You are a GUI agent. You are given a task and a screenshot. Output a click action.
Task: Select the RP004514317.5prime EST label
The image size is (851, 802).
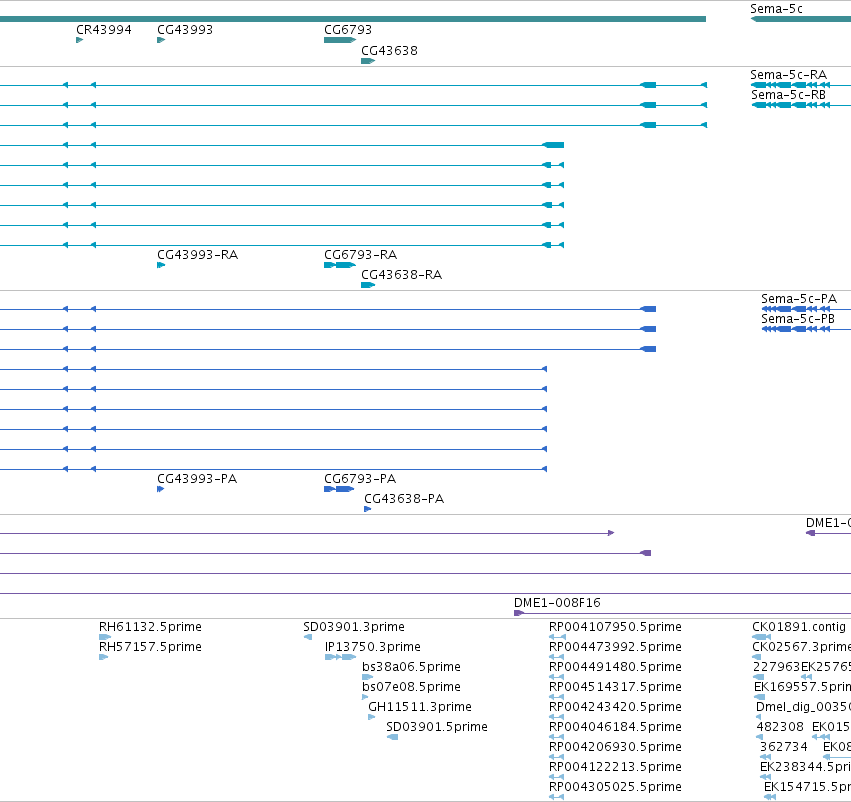point(615,687)
